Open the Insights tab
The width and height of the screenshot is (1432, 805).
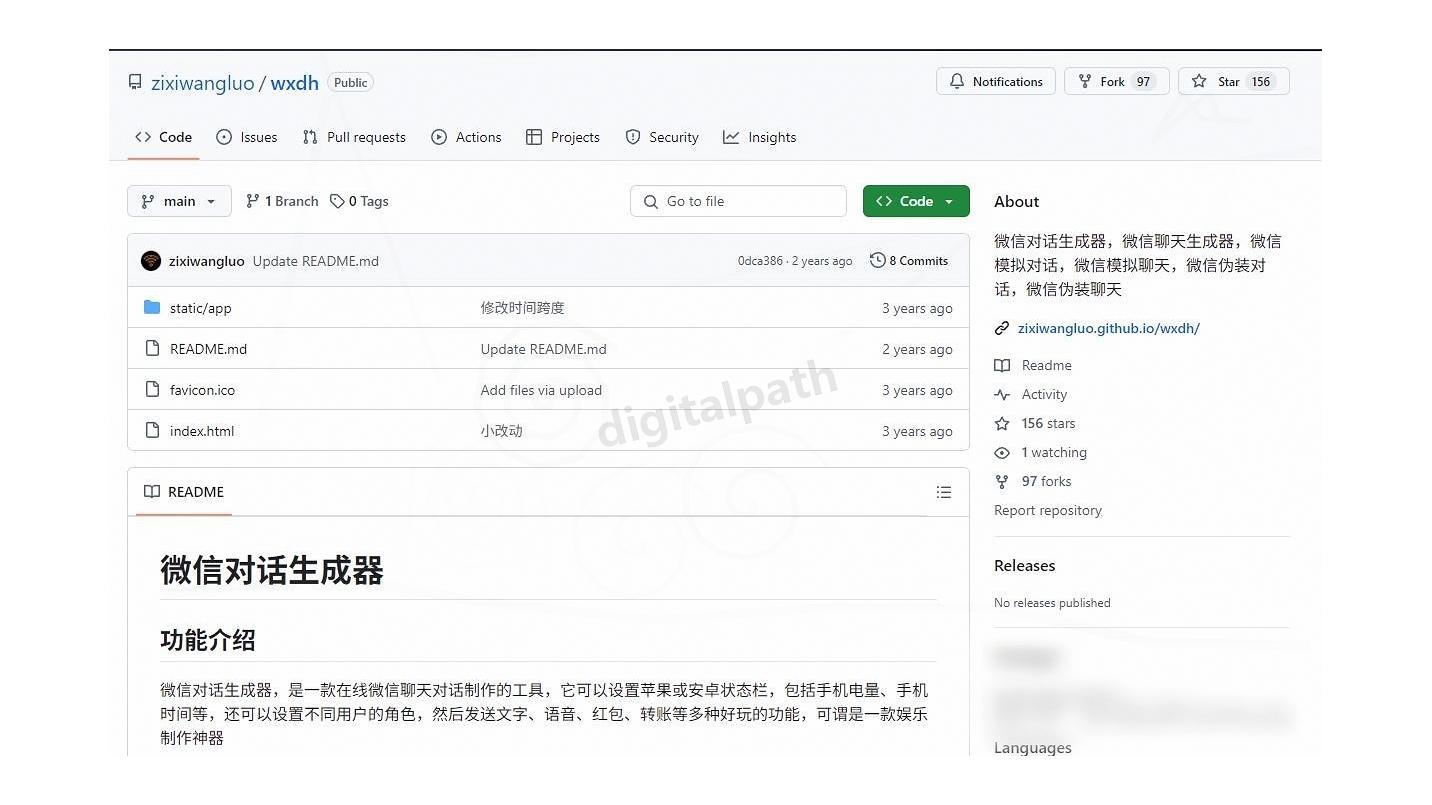pos(760,137)
